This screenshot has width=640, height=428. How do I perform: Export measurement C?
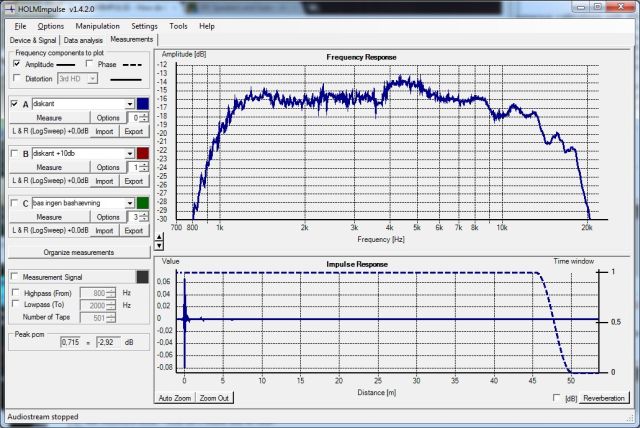pos(134,231)
